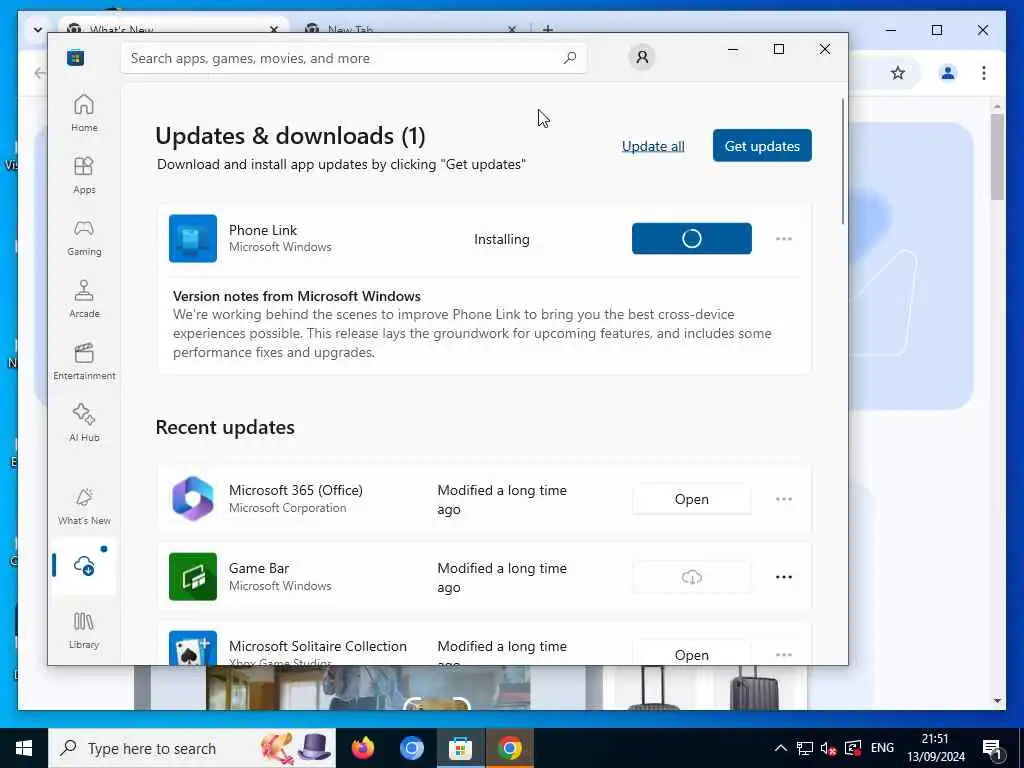Viewport: 1024px width, 768px height.
Task: Open the Apps section in the sidebar
Action: [x=84, y=175]
